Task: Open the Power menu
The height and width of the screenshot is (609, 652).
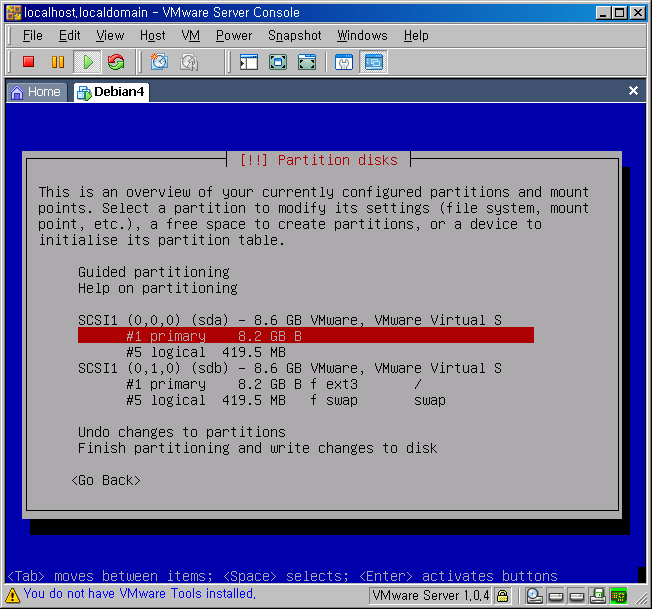Action: [234, 35]
